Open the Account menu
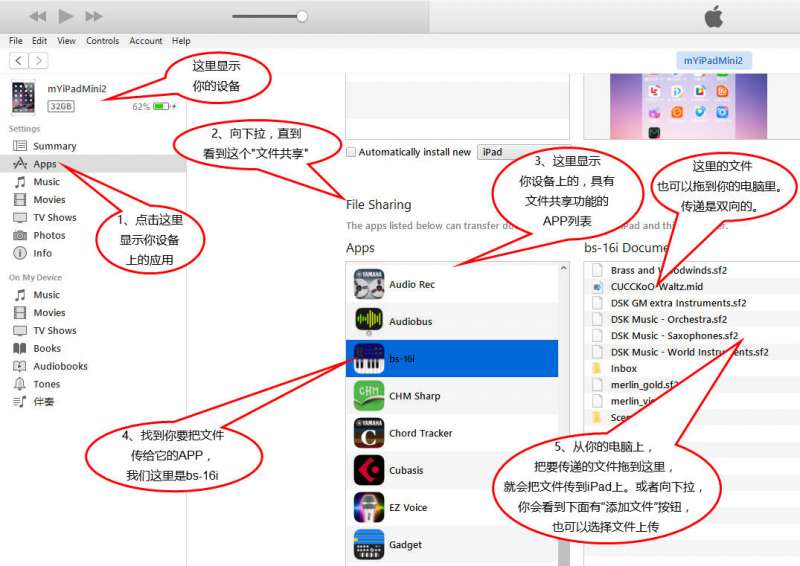Image resolution: width=800 pixels, height=566 pixels. pyautogui.click(x=145, y=41)
